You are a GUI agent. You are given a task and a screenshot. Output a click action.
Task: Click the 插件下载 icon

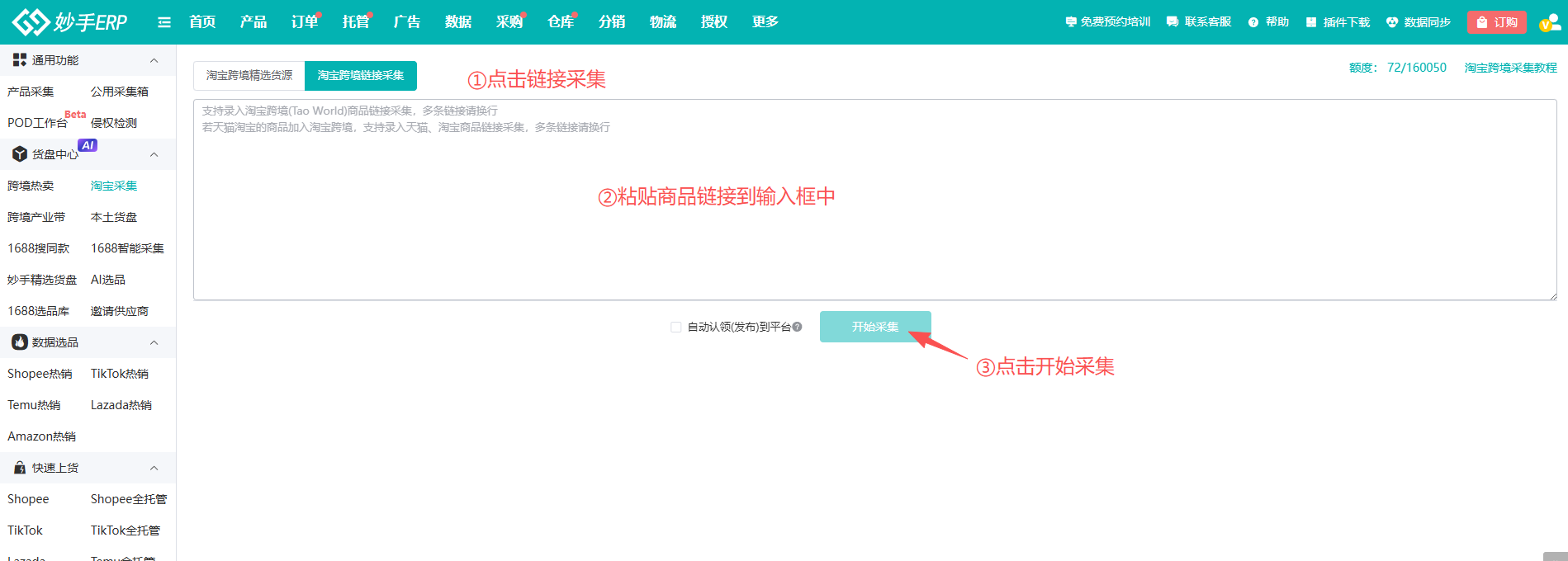click(x=1311, y=22)
